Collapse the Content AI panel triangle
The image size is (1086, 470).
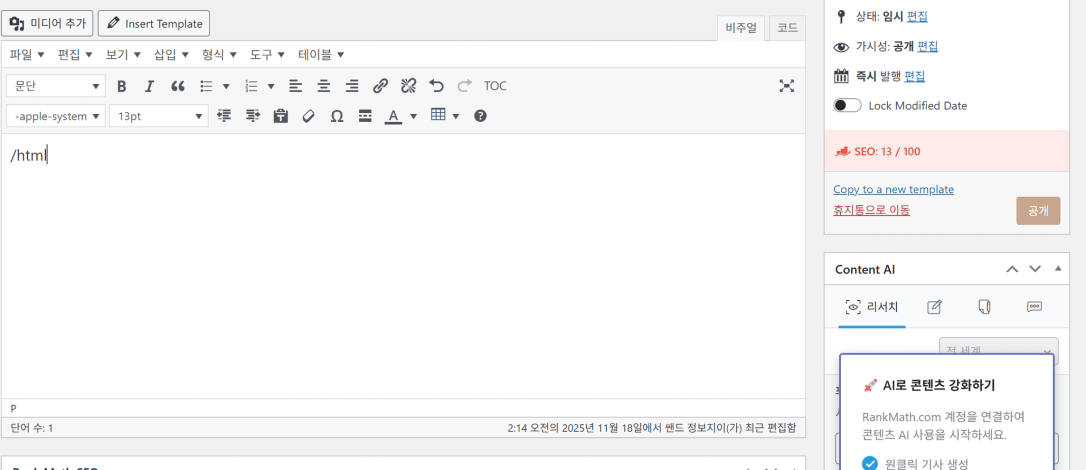[x=1058, y=269]
